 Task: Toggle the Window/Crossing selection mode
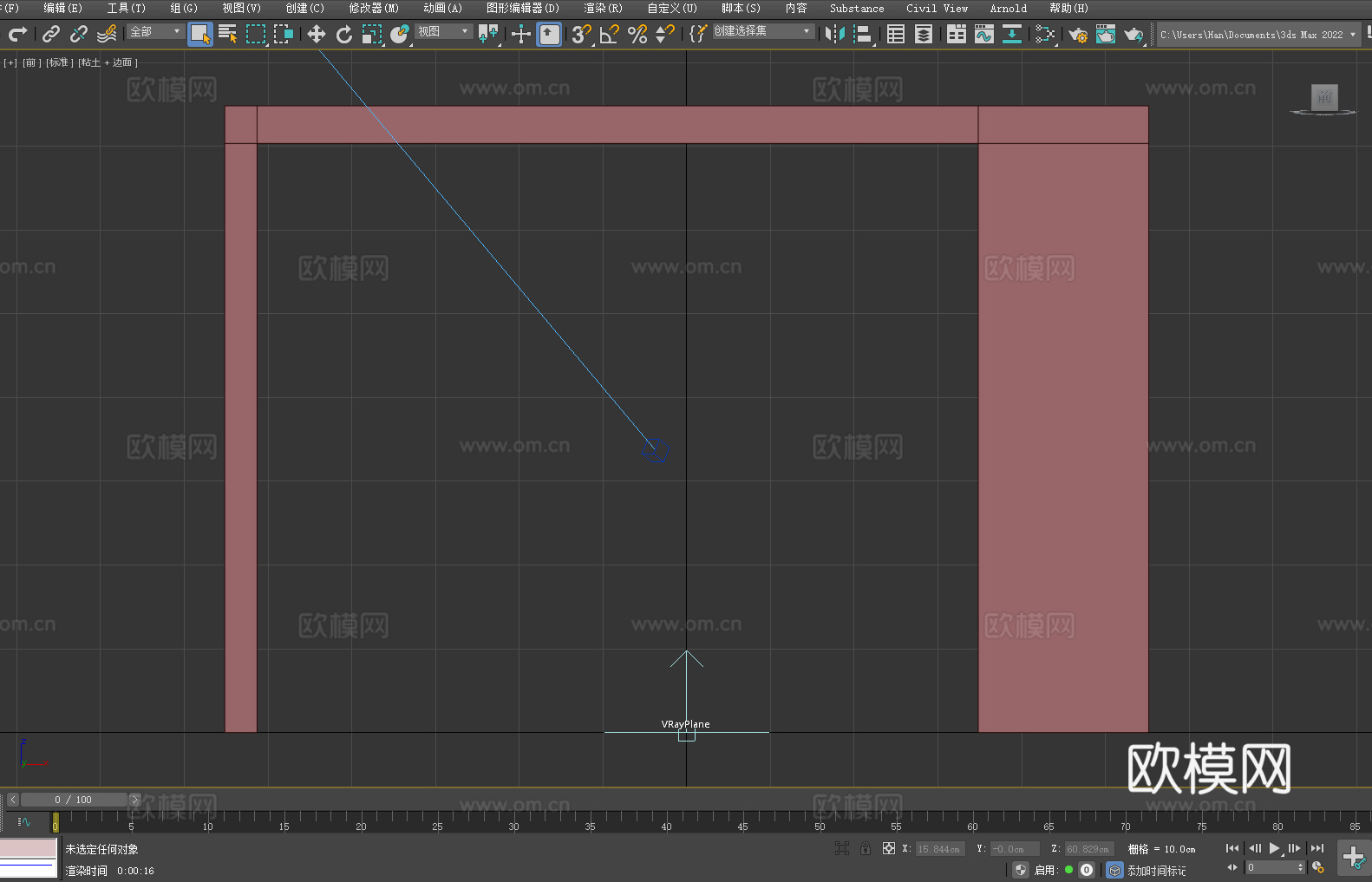click(284, 34)
